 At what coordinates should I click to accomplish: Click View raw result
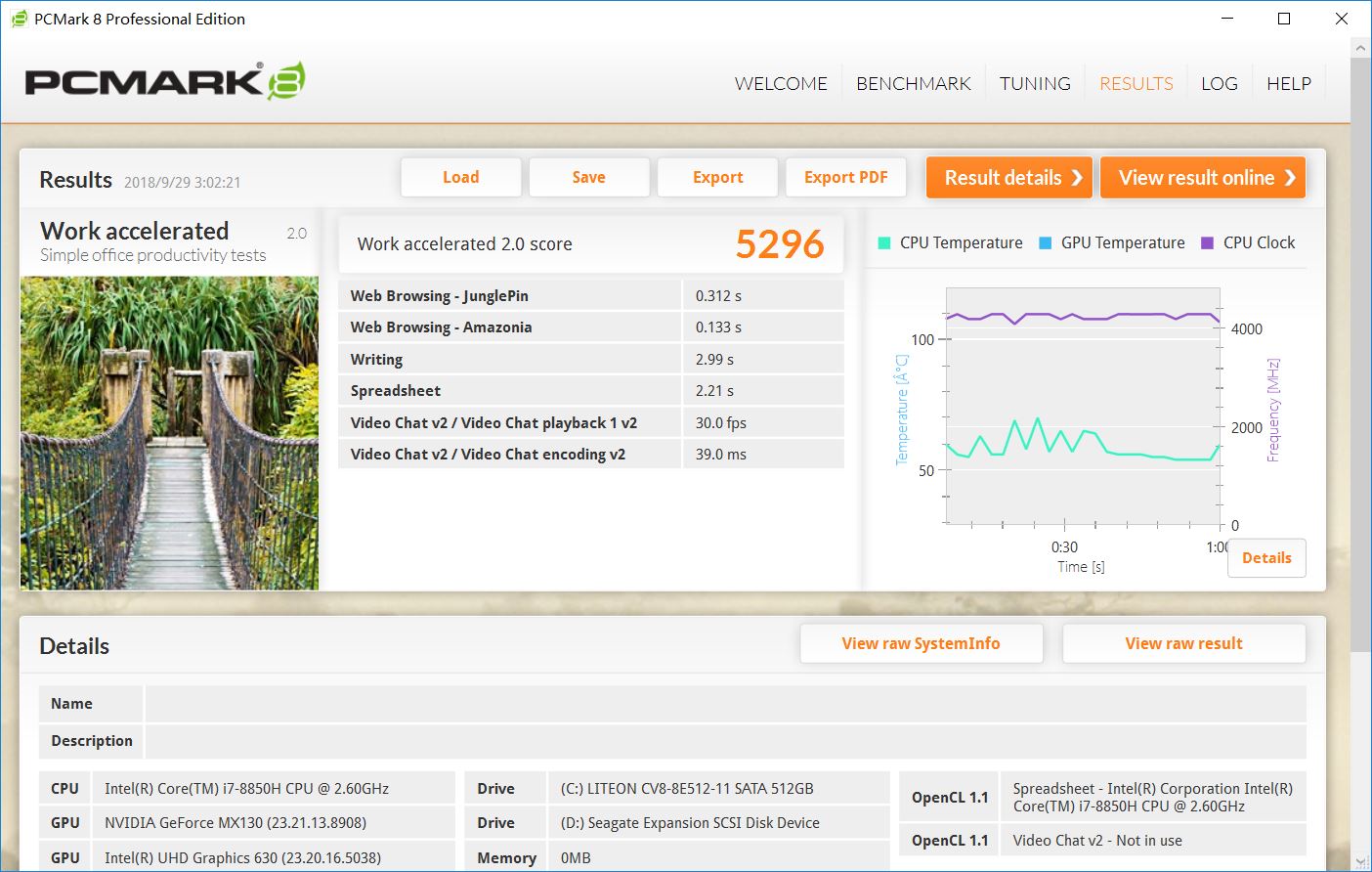[1184, 643]
